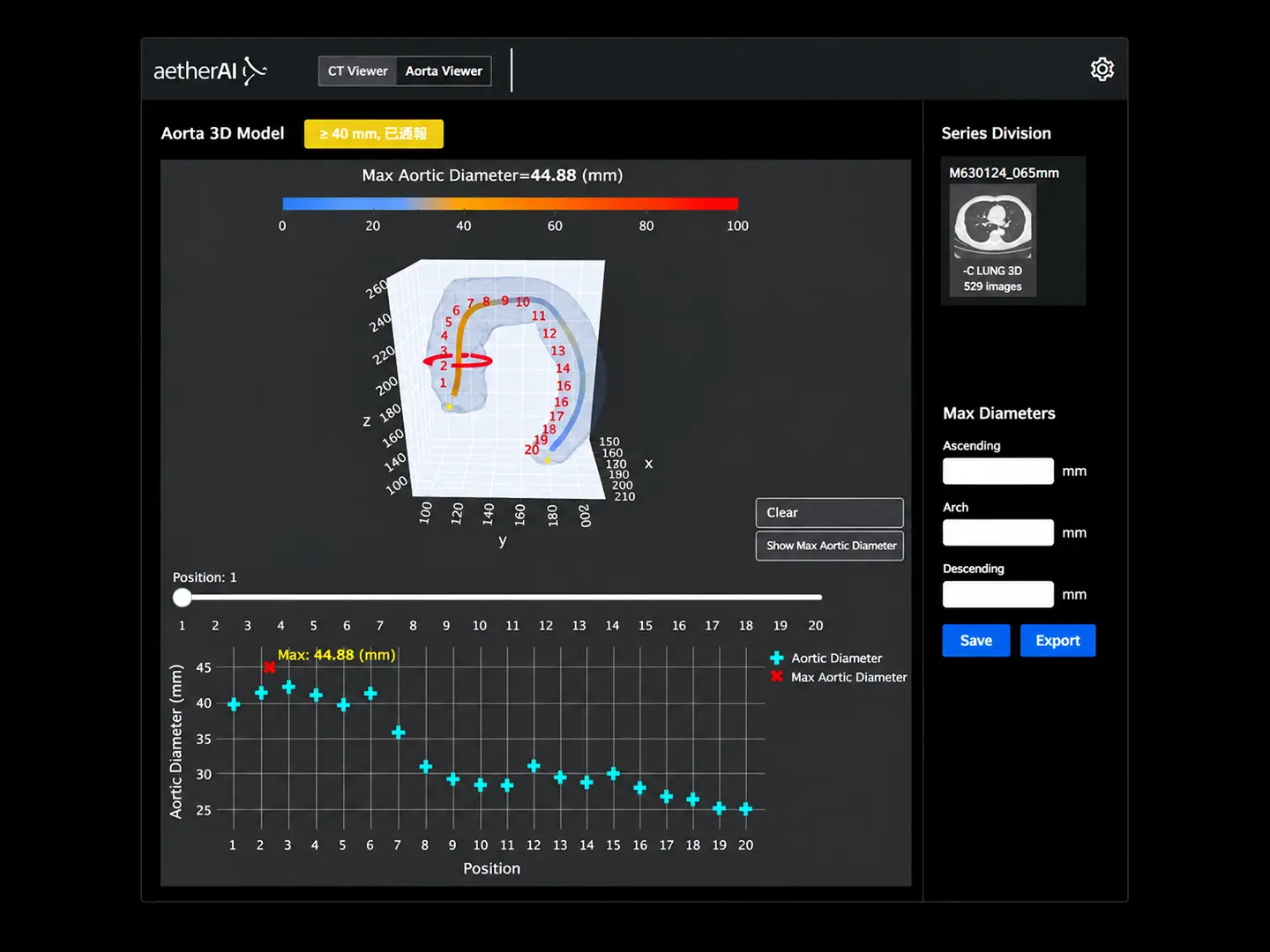
Task: Click the 529 images text
Action: pyautogui.click(x=993, y=286)
